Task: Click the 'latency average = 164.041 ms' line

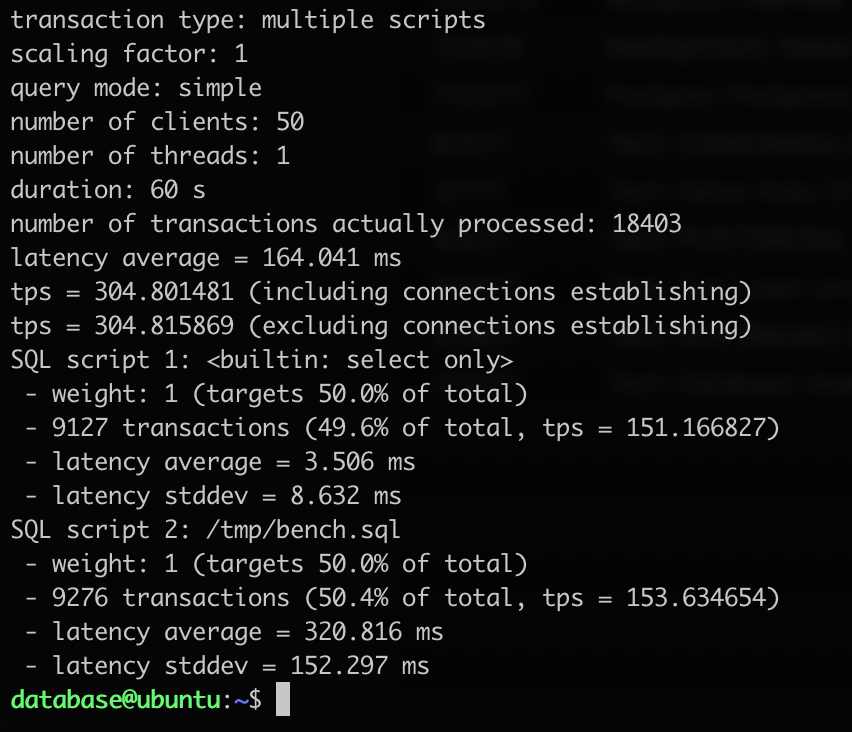Action: [206, 258]
